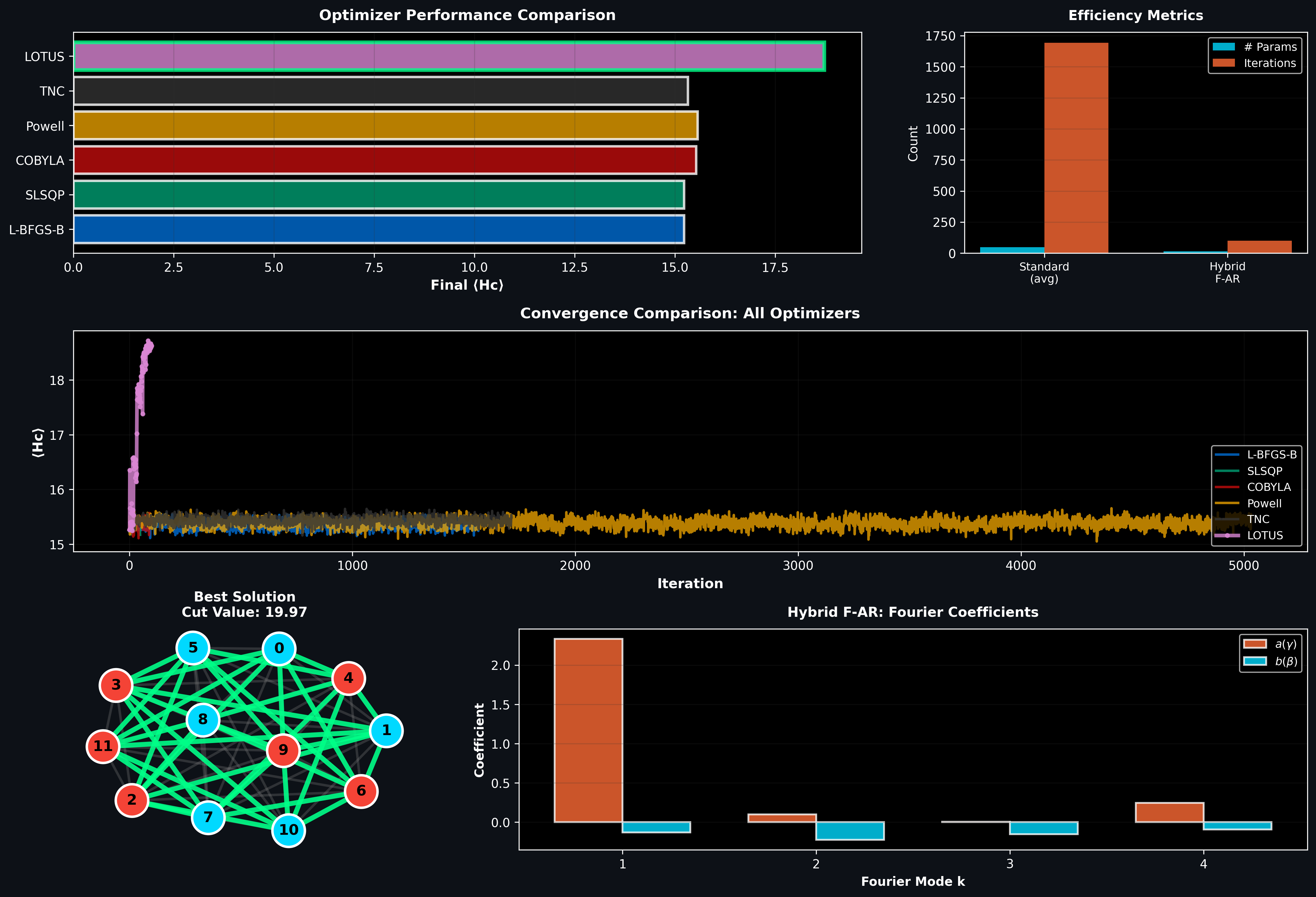Click the Standard Iterations orange bar
The width and height of the screenshot is (1316, 897).
(x=1076, y=147)
